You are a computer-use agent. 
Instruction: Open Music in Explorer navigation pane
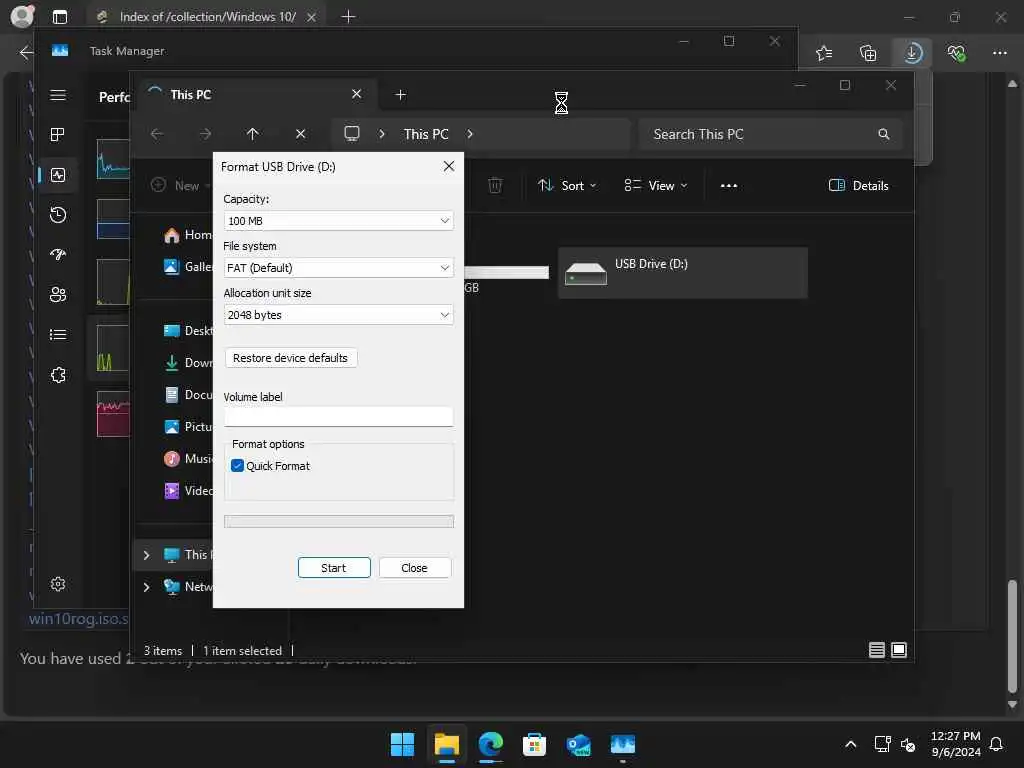click(188, 458)
